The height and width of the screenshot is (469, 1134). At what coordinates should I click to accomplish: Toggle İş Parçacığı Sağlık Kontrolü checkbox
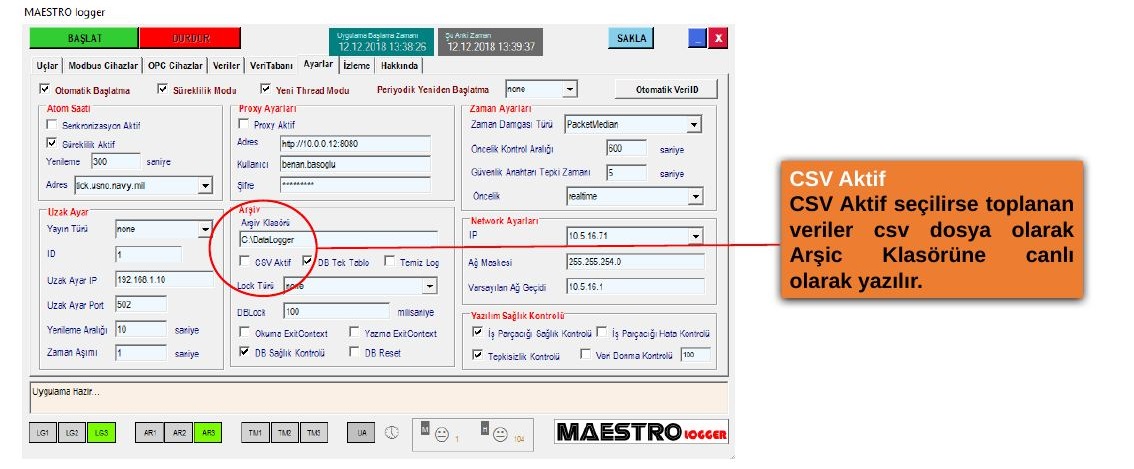477,333
